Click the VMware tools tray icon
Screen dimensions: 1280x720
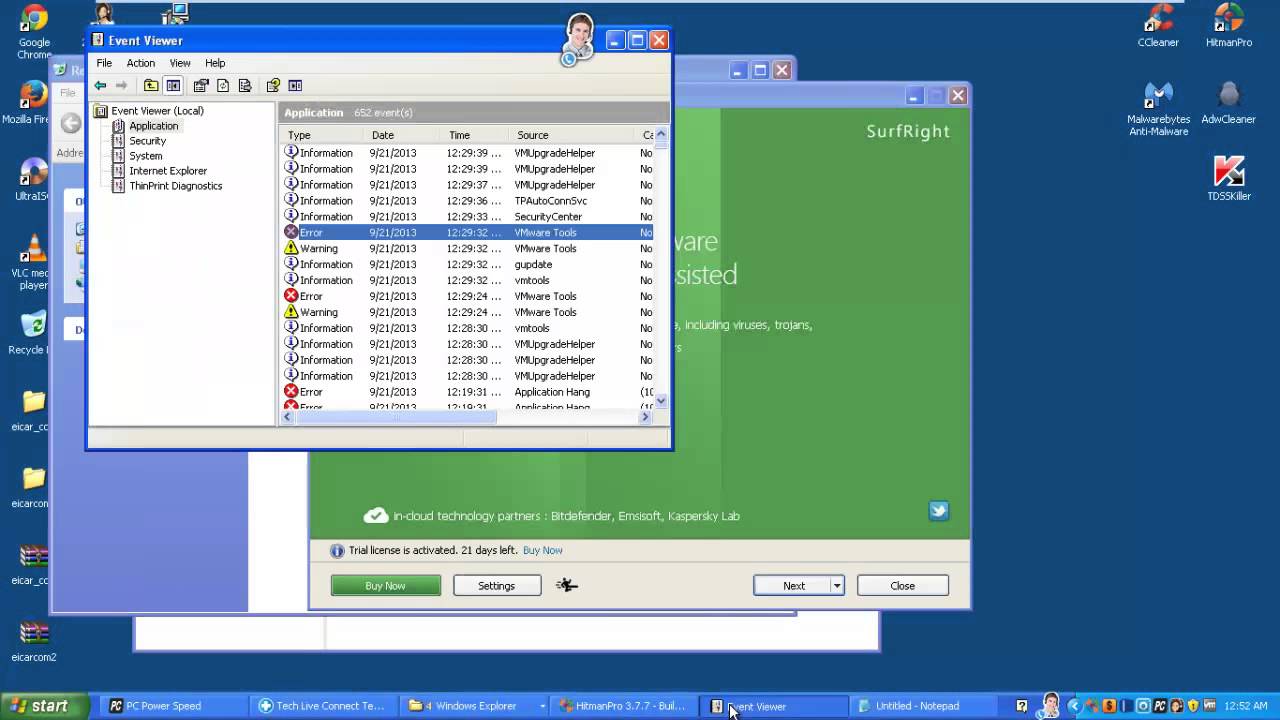click(1209, 706)
